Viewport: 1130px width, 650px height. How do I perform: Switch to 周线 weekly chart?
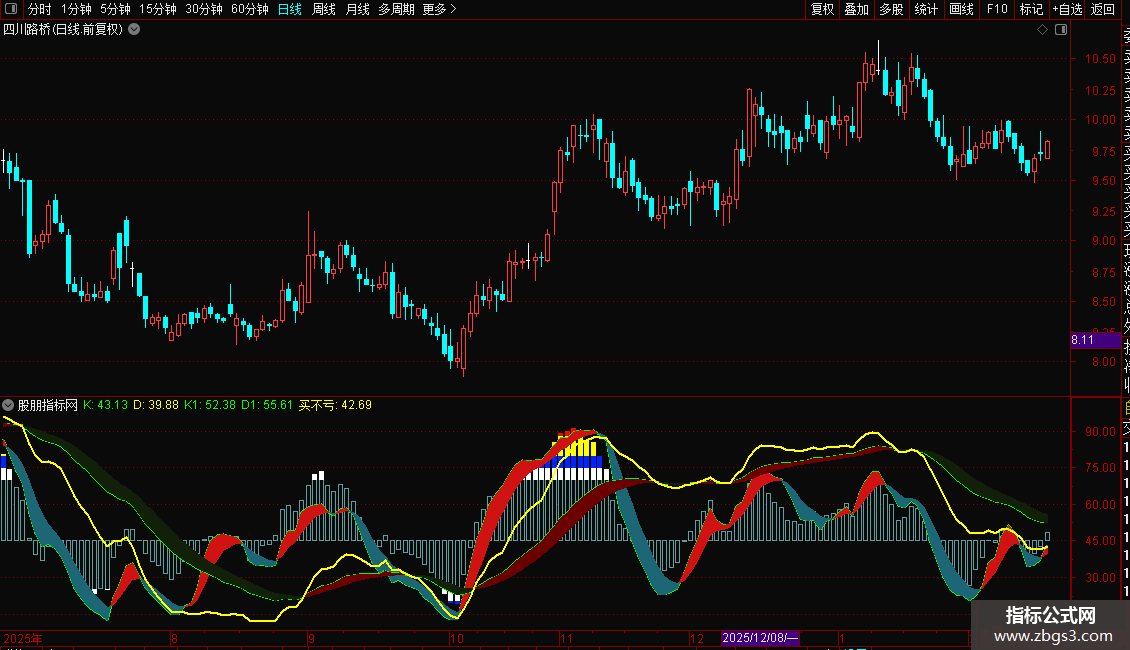click(x=324, y=9)
